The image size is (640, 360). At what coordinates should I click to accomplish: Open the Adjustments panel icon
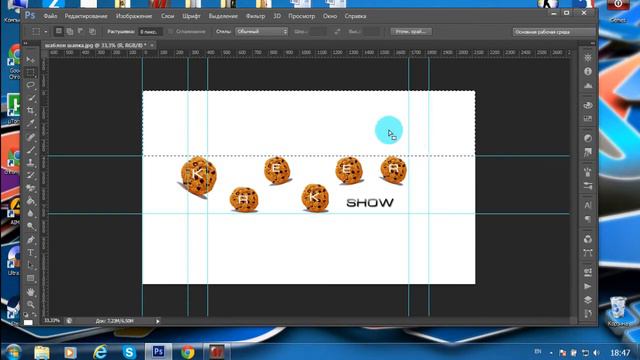click(x=588, y=138)
